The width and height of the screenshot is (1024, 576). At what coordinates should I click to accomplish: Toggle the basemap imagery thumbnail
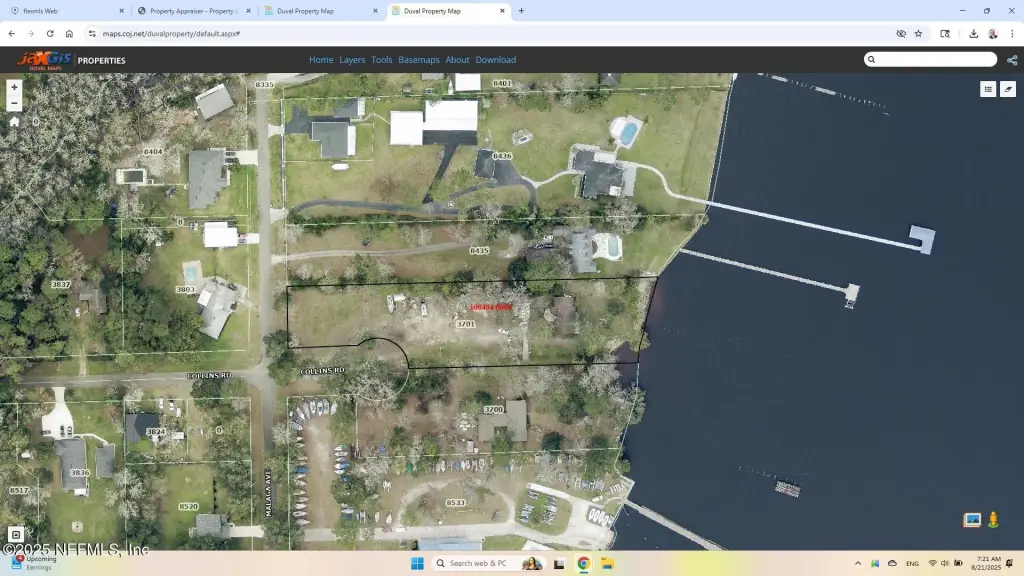click(x=972, y=520)
